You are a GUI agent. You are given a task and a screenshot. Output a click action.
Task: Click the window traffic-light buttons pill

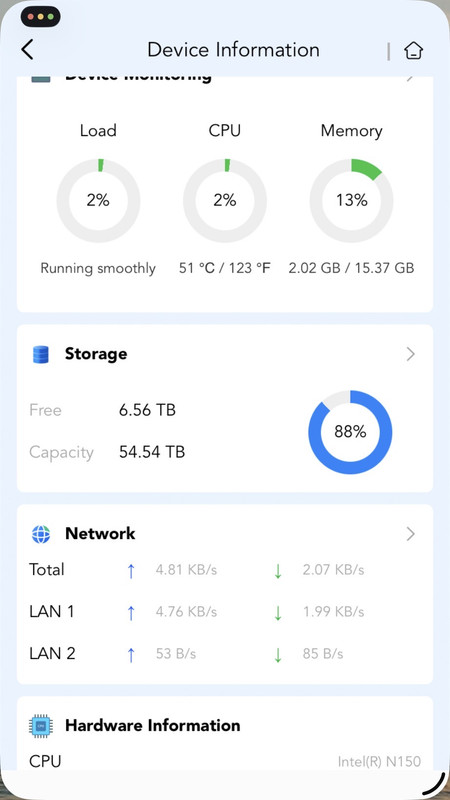(41, 17)
